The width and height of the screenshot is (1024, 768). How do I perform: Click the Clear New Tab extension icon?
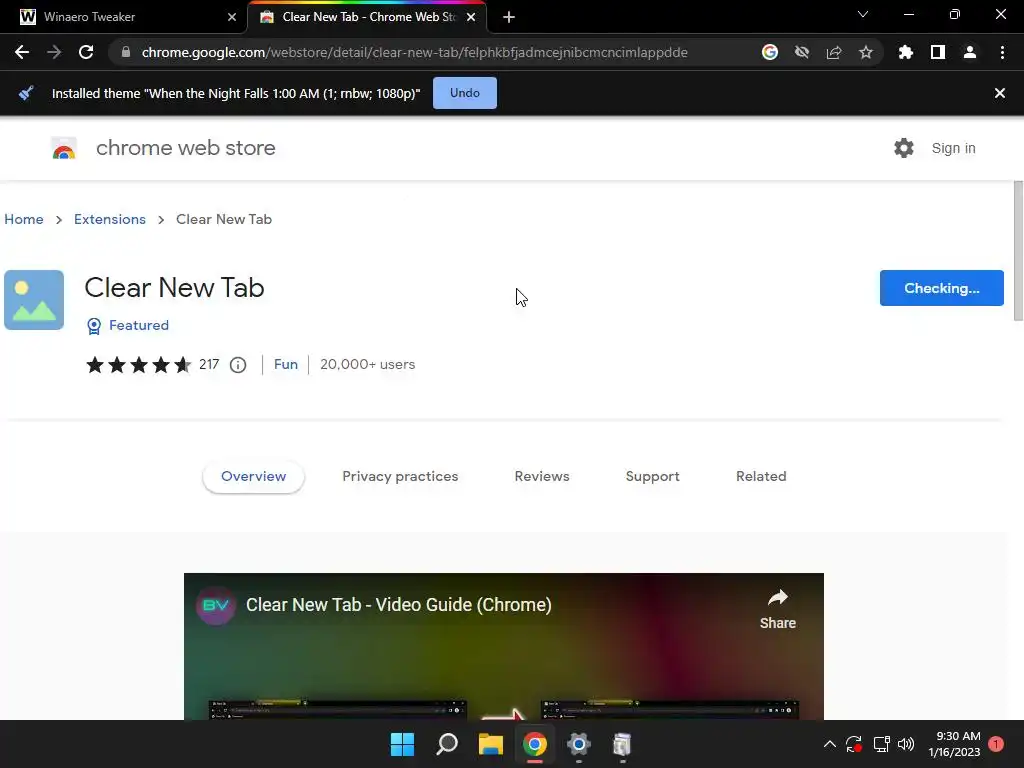(x=34, y=300)
